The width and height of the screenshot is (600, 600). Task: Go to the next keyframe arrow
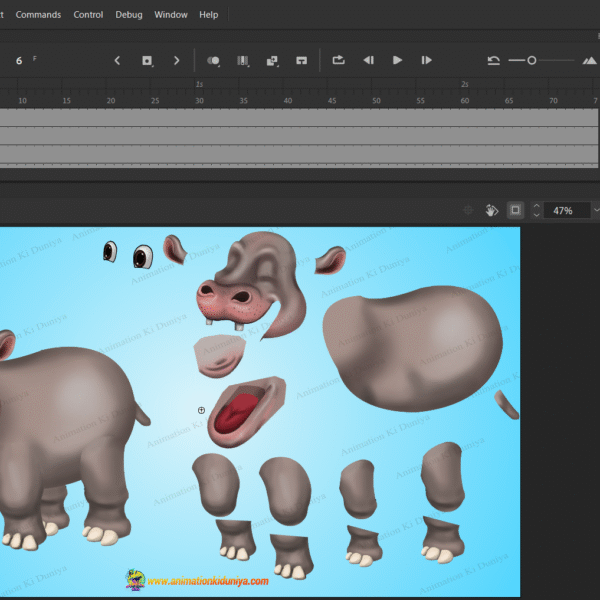tap(176, 60)
